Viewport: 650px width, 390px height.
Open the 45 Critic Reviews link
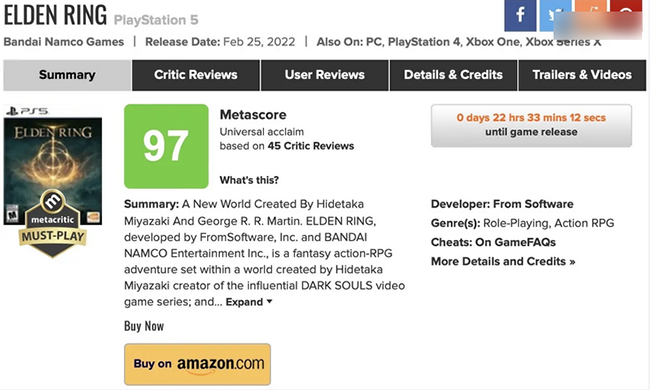(x=311, y=146)
